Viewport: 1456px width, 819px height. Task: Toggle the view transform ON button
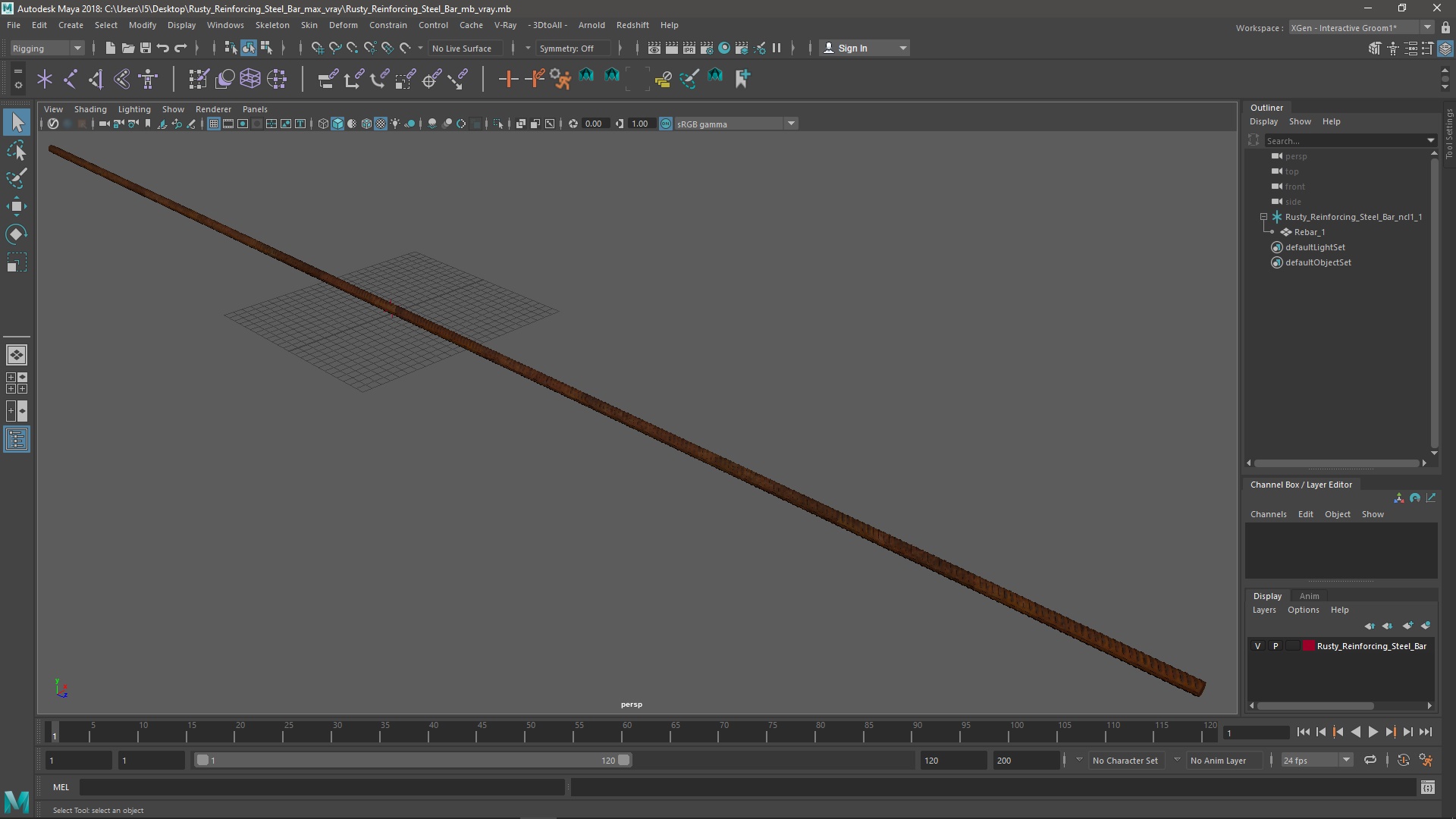point(666,124)
